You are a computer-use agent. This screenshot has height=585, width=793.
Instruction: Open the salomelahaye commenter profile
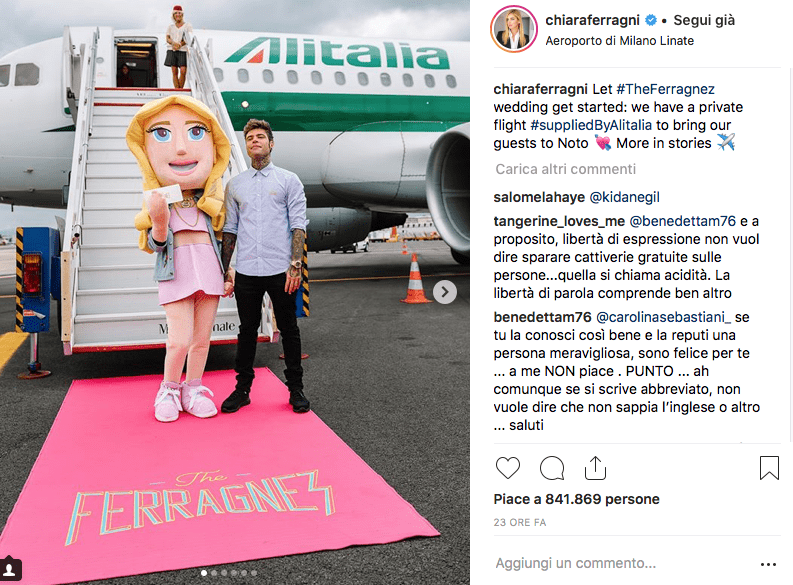(539, 197)
